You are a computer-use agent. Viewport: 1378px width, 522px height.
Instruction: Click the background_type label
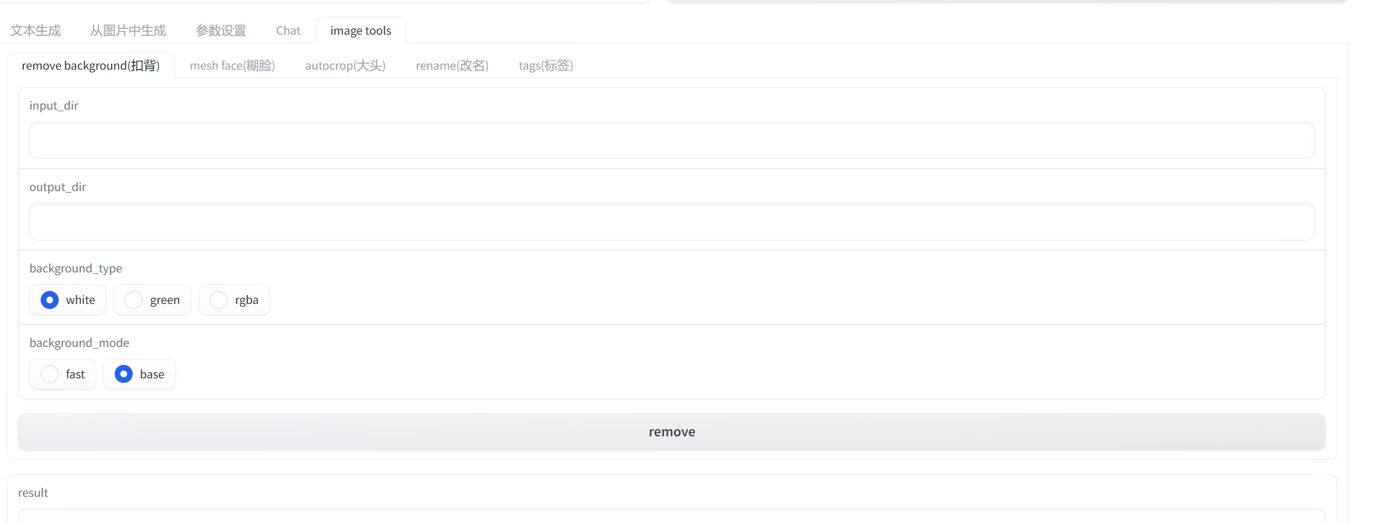[x=76, y=268]
